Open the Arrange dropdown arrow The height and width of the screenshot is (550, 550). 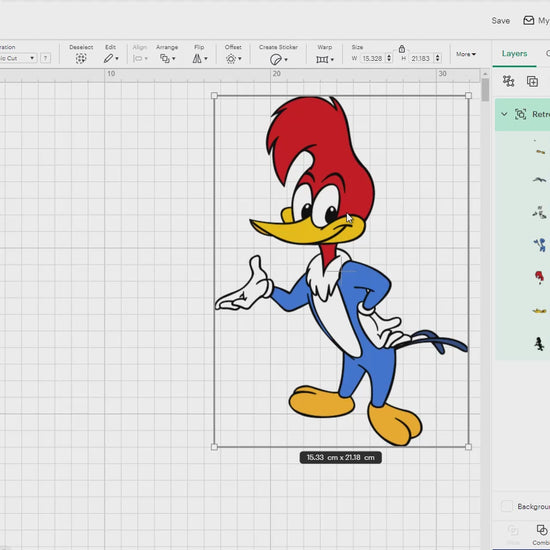[x=174, y=59]
